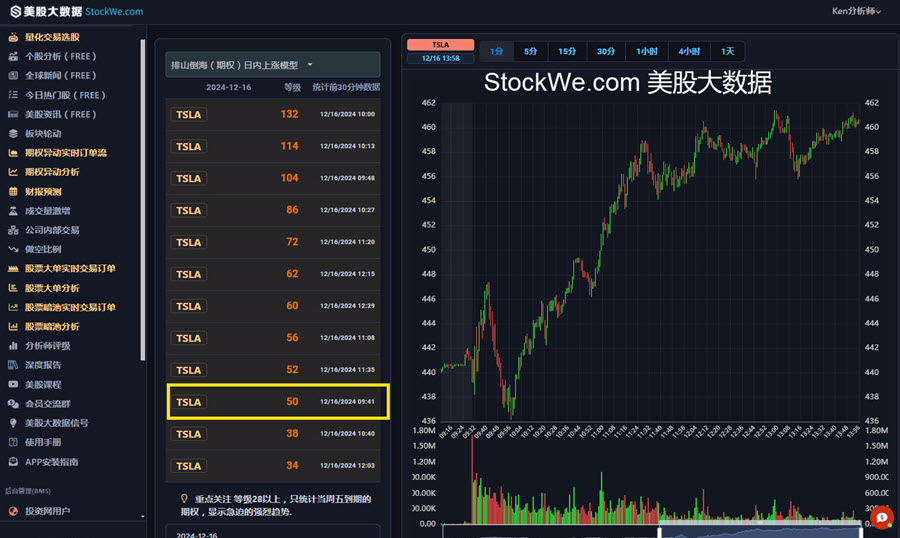The height and width of the screenshot is (538, 900).
Task: Click the 分析师评级 bar-chart icon
Action: [x=13, y=346]
